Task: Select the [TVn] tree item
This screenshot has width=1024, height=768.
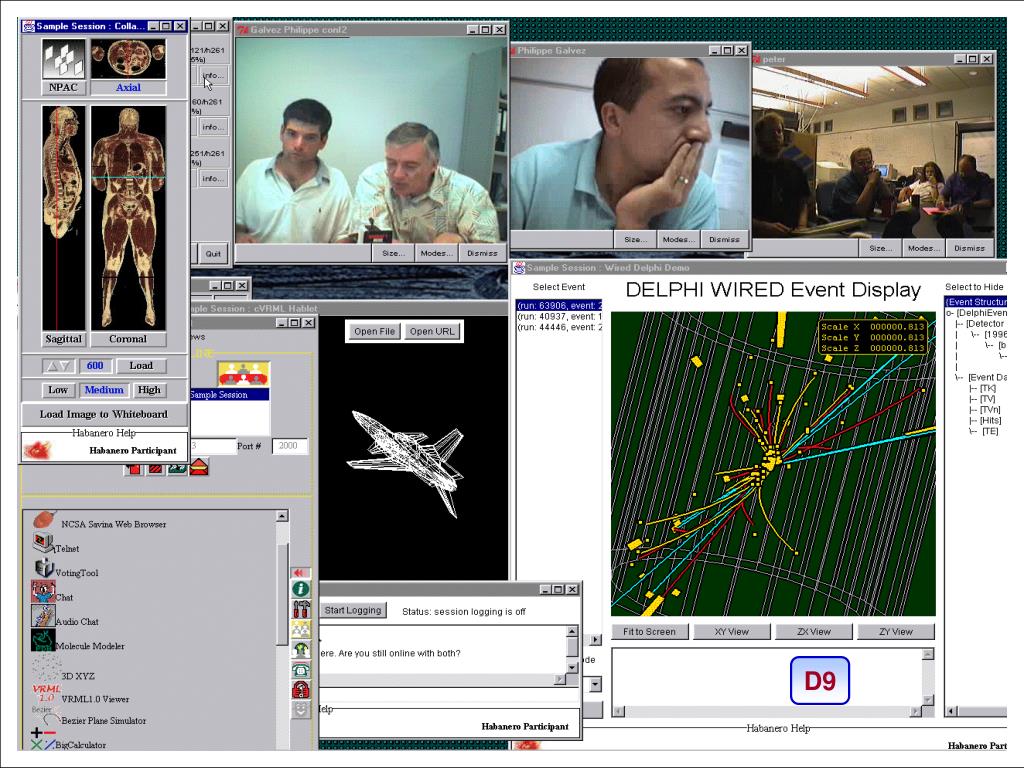Action: (x=991, y=409)
